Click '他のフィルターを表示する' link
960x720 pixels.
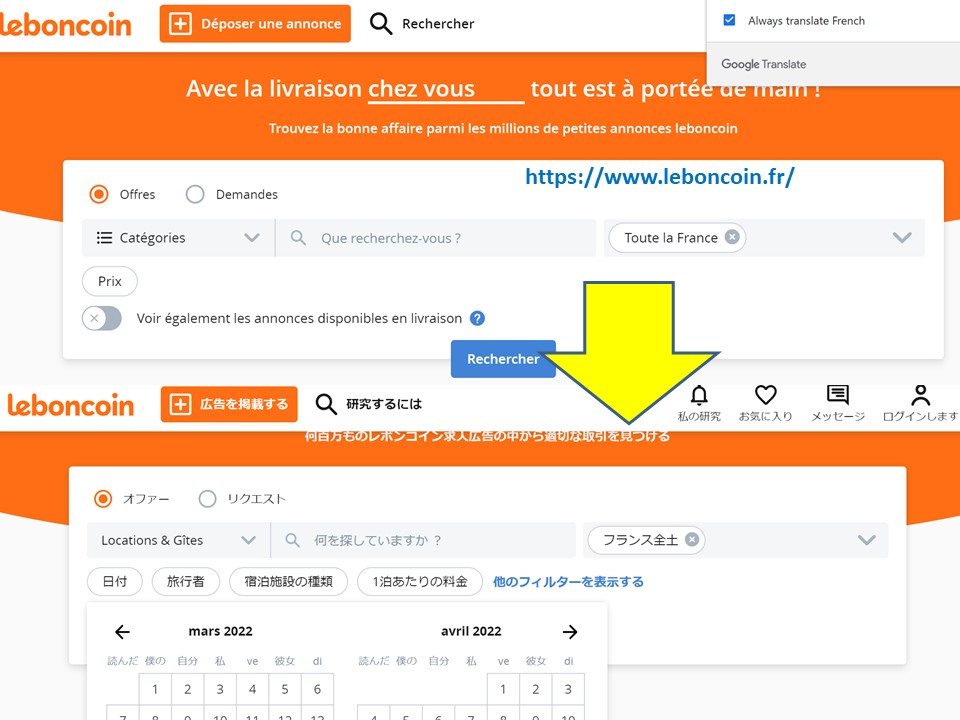click(x=568, y=582)
